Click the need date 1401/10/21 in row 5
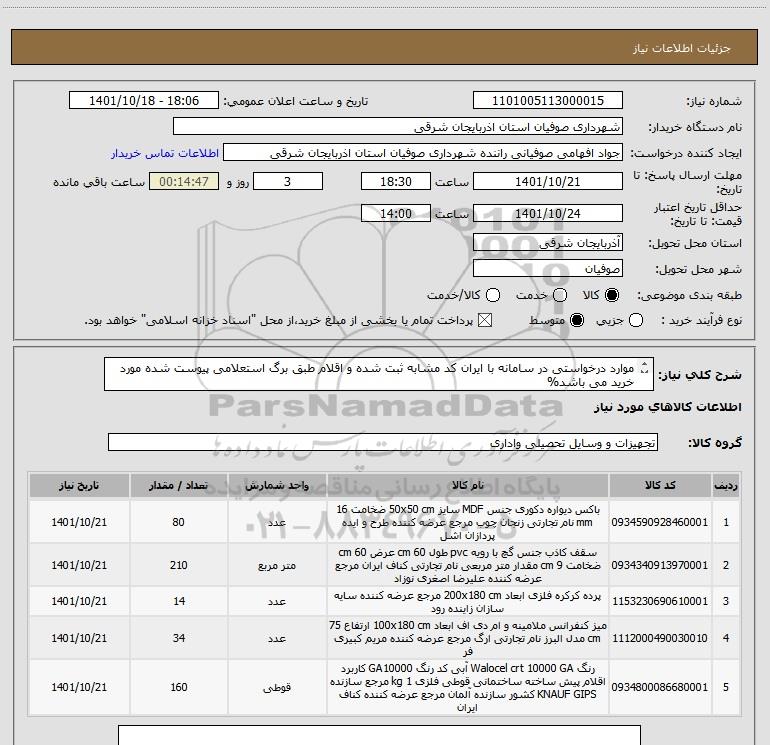Screen dimensions: 770x745 click(x=79, y=687)
